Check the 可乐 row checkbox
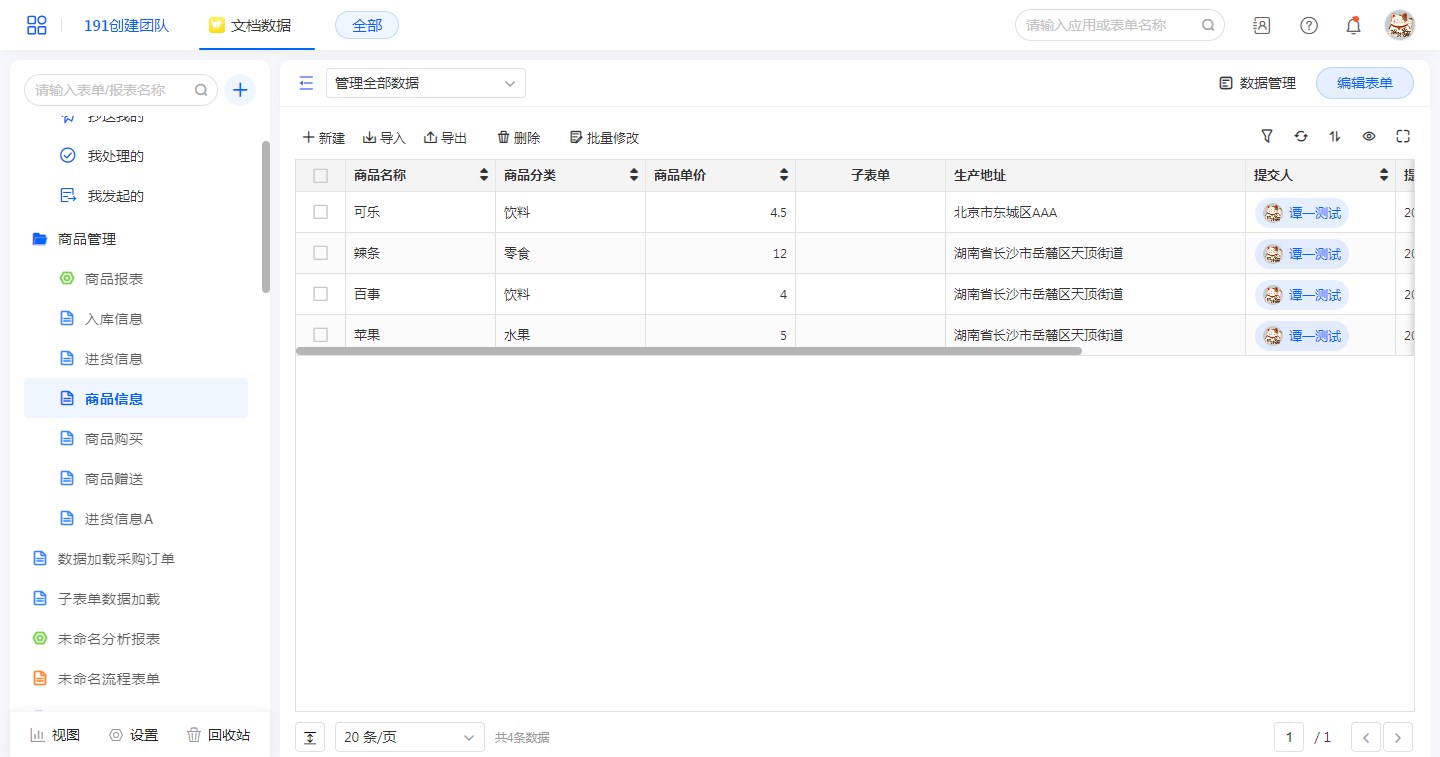Viewport: 1440px width, 757px height. tap(320, 212)
